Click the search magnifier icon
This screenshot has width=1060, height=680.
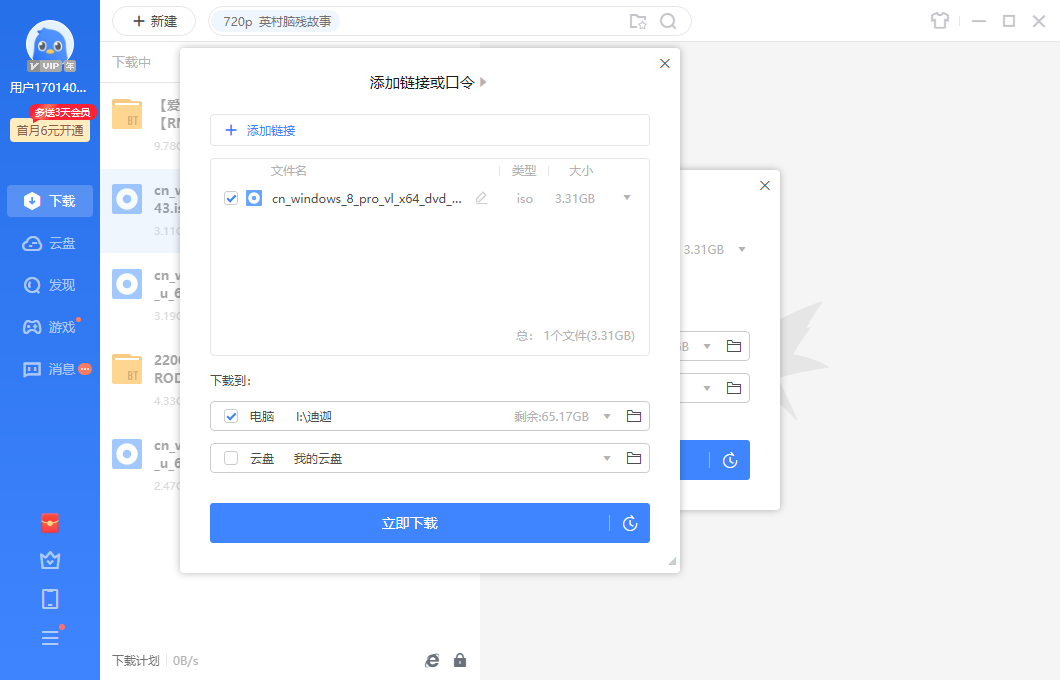(x=668, y=21)
